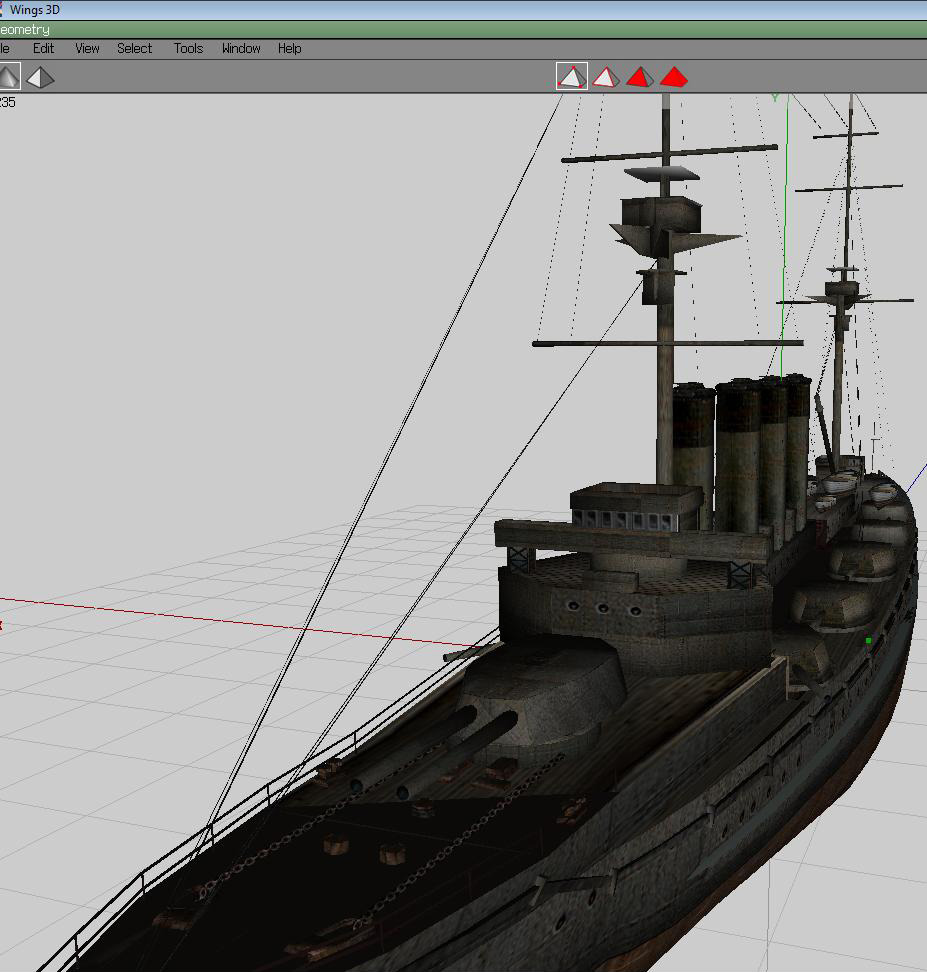The width and height of the screenshot is (927, 972).
Task: Click the ship's smoke funnels
Action: [742, 453]
